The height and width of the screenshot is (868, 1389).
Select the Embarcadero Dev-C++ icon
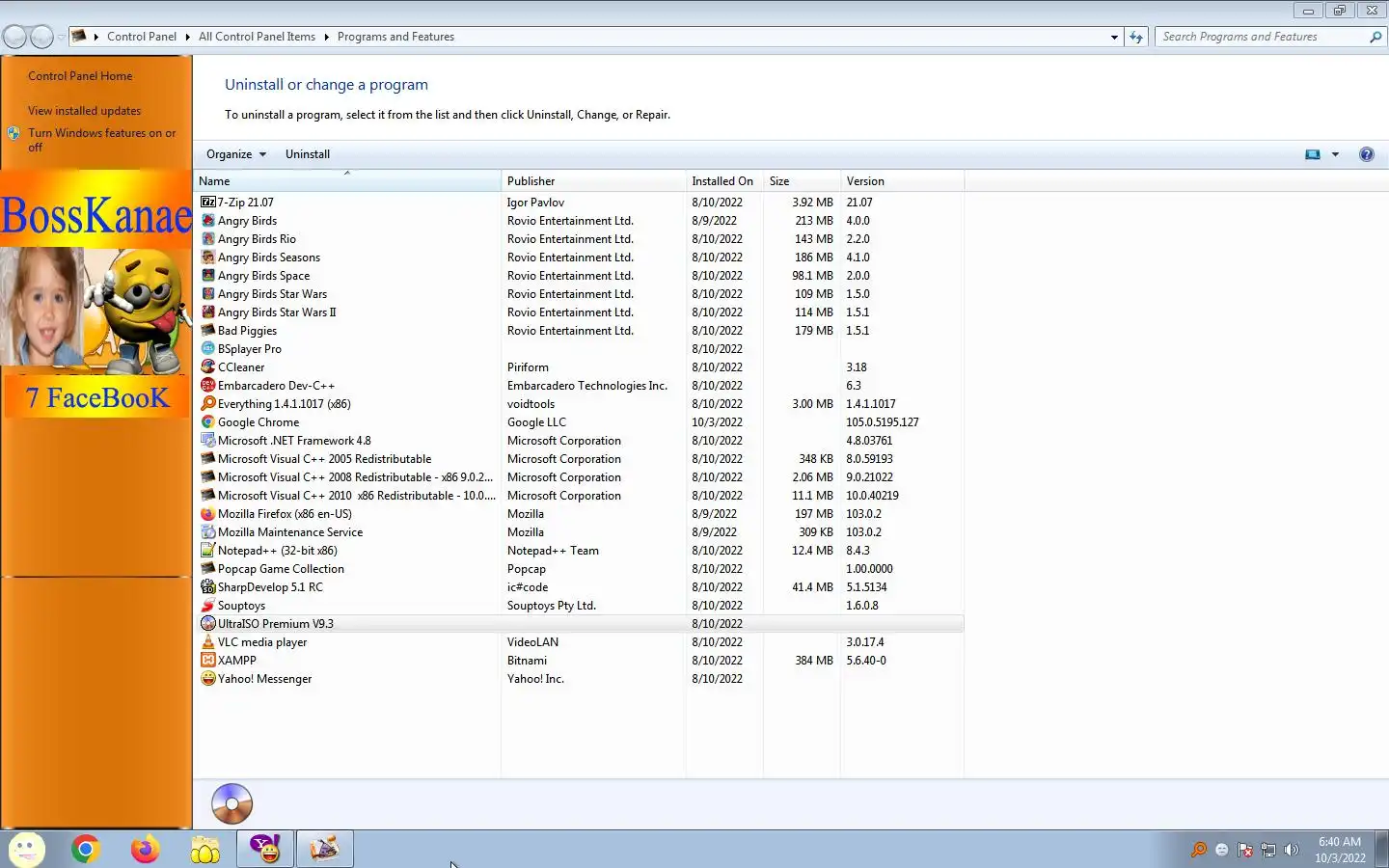point(207,386)
